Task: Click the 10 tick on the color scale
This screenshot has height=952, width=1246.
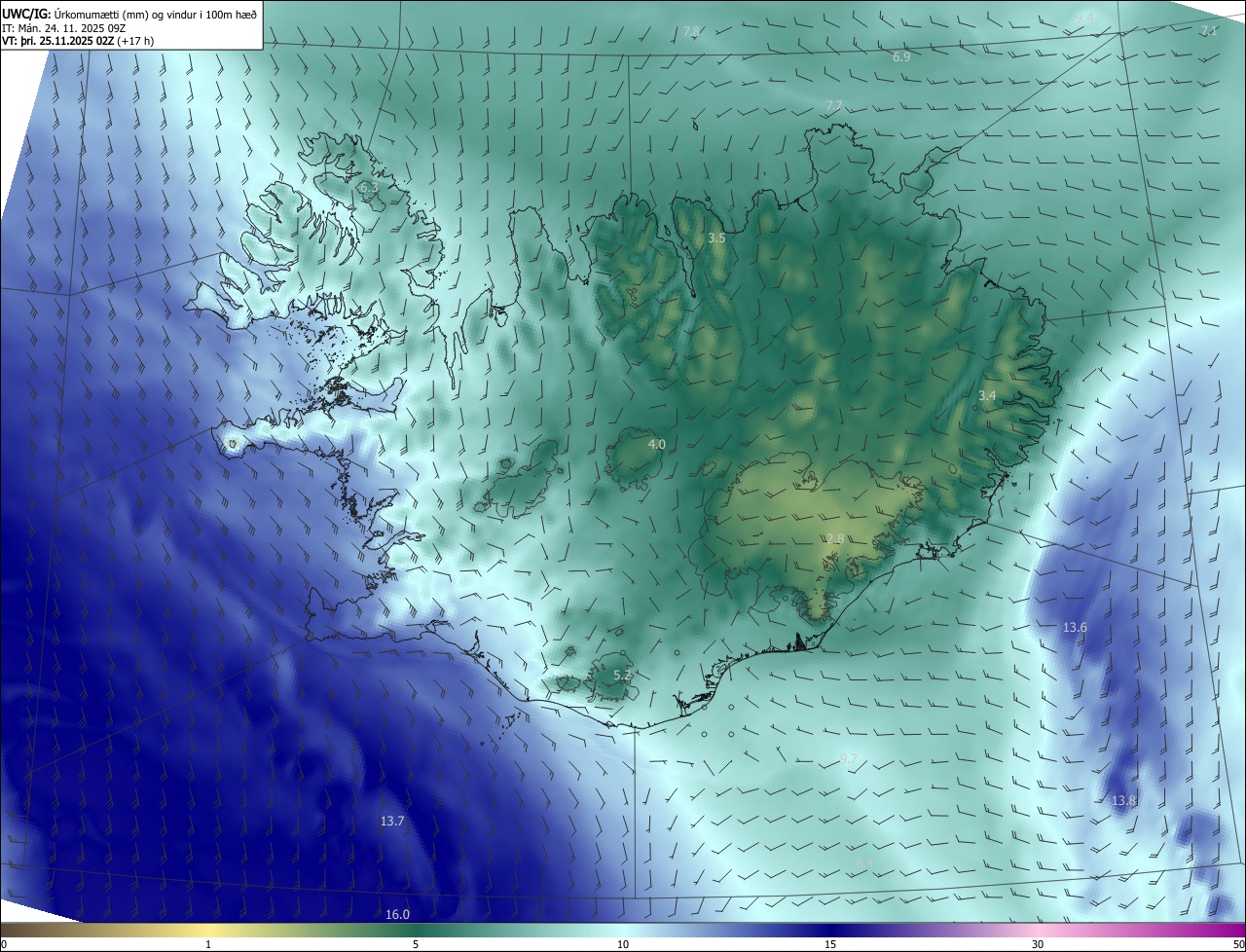Action: (x=623, y=945)
